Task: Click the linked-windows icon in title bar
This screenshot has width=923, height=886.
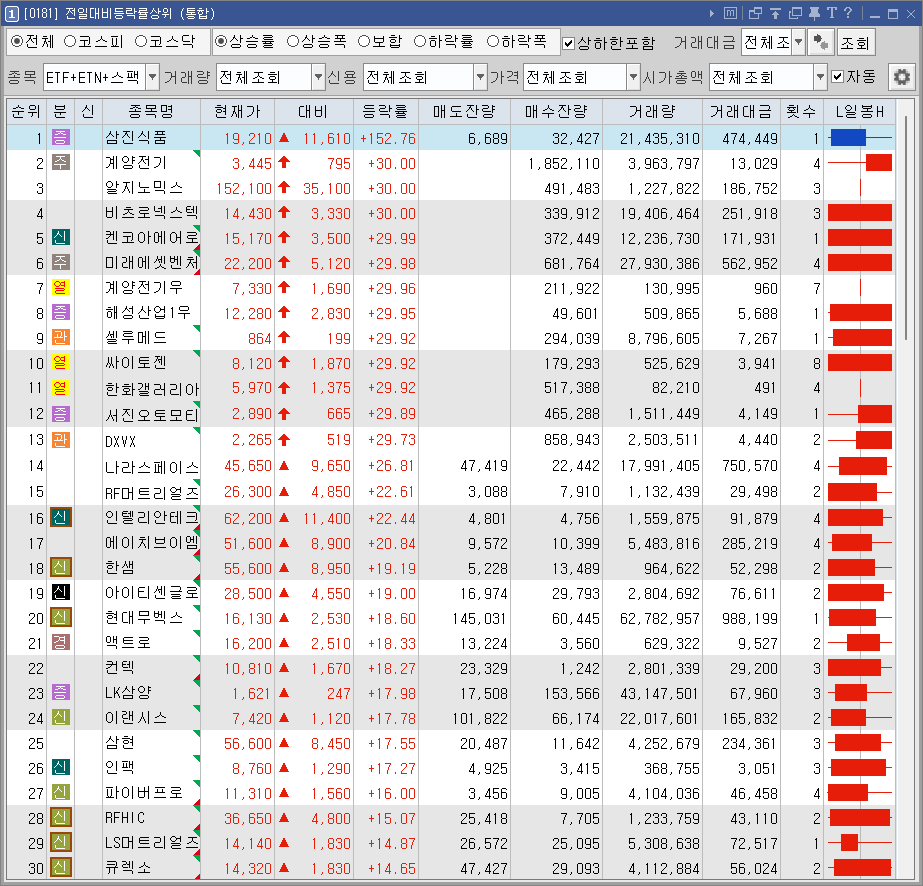Action: 755,13
